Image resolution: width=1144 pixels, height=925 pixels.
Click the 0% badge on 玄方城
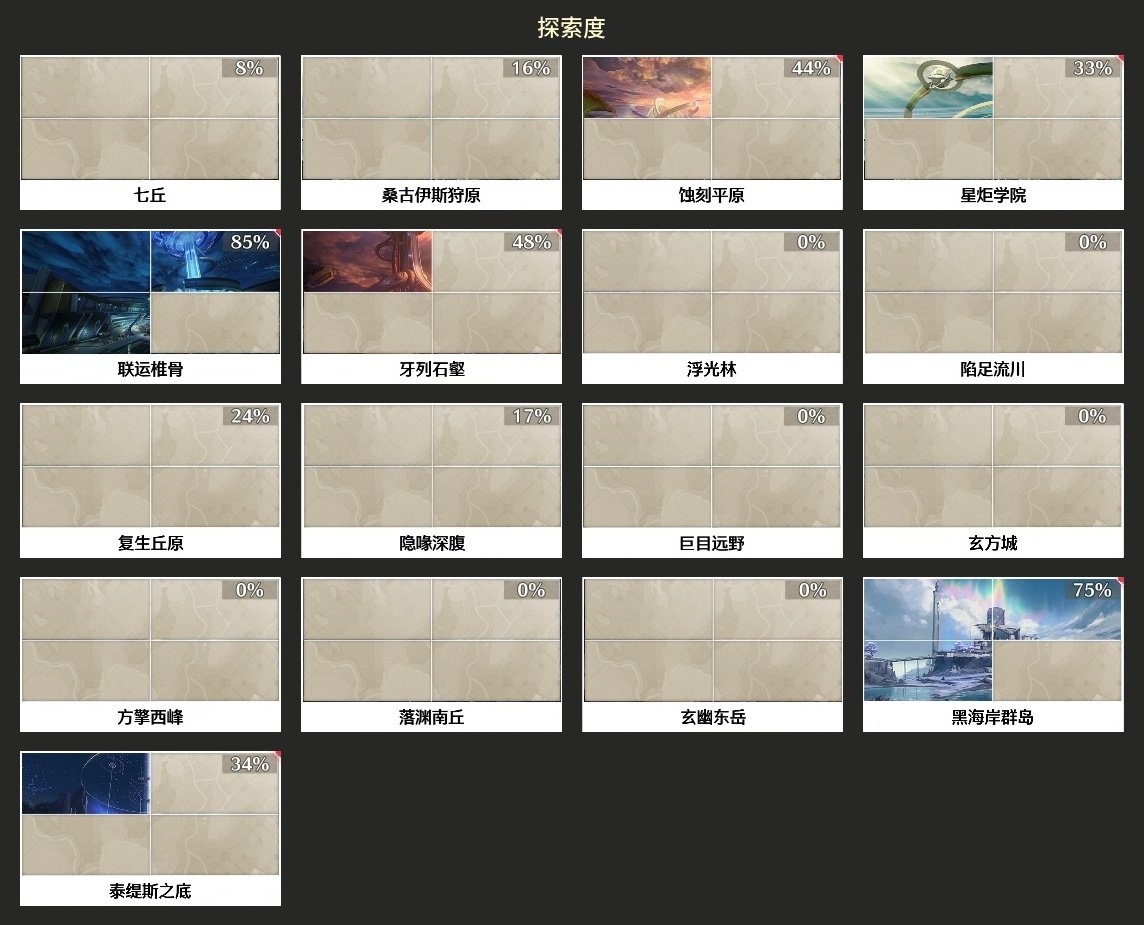(x=1092, y=416)
